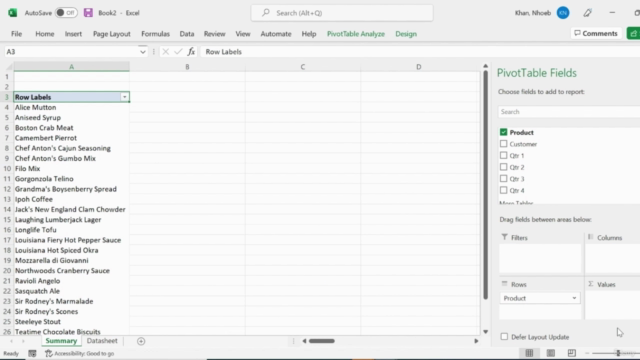The image size is (640, 360).
Task: Click the Name Box showing A3
Action: (x=71, y=52)
